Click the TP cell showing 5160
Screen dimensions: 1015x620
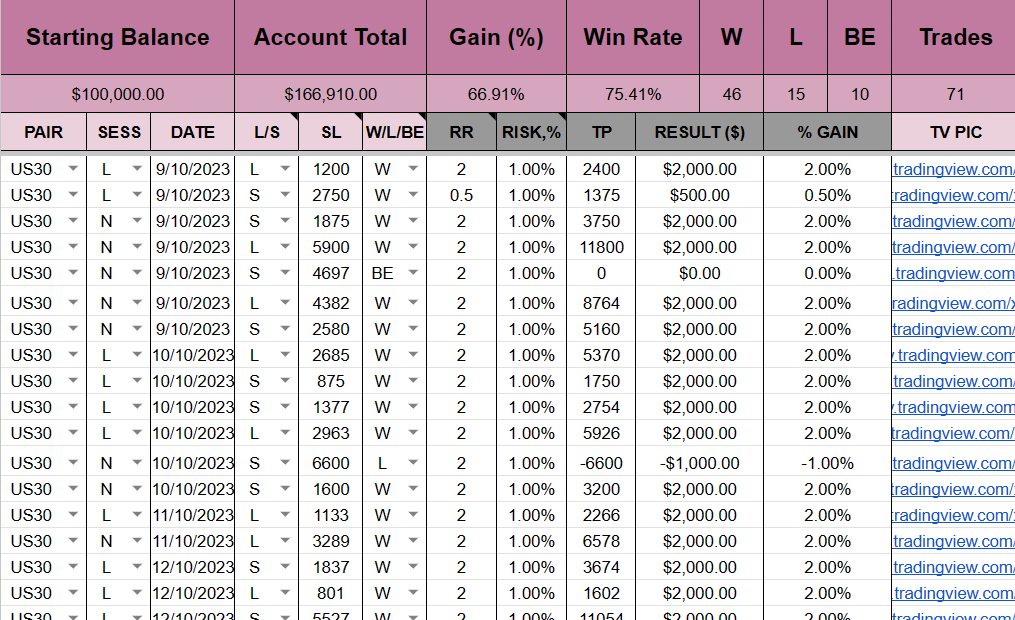click(x=601, y=329)
